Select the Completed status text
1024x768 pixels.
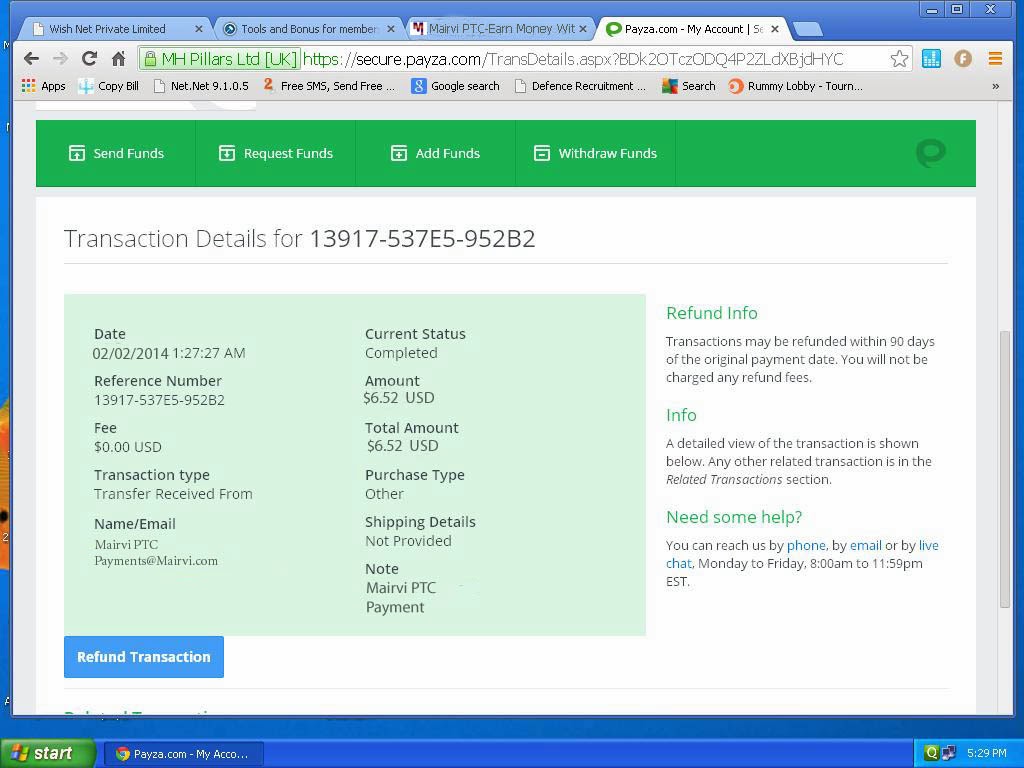tap(401, 353)
